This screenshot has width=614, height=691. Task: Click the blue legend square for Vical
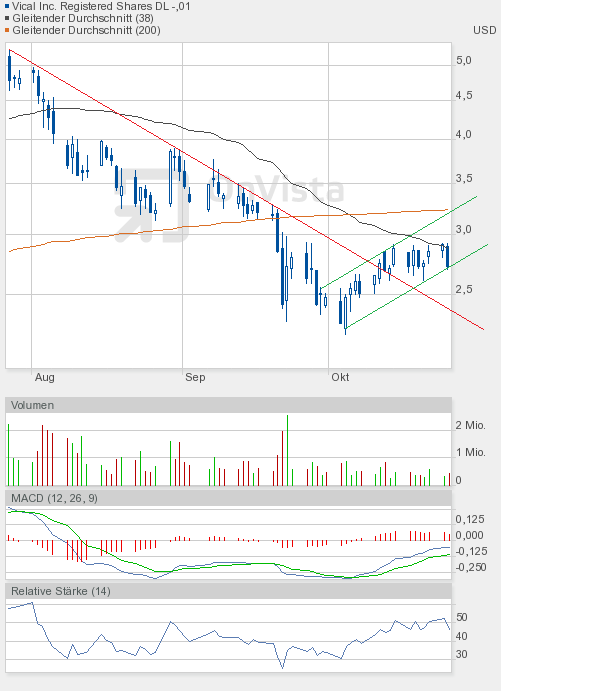[x=7, y=6]
